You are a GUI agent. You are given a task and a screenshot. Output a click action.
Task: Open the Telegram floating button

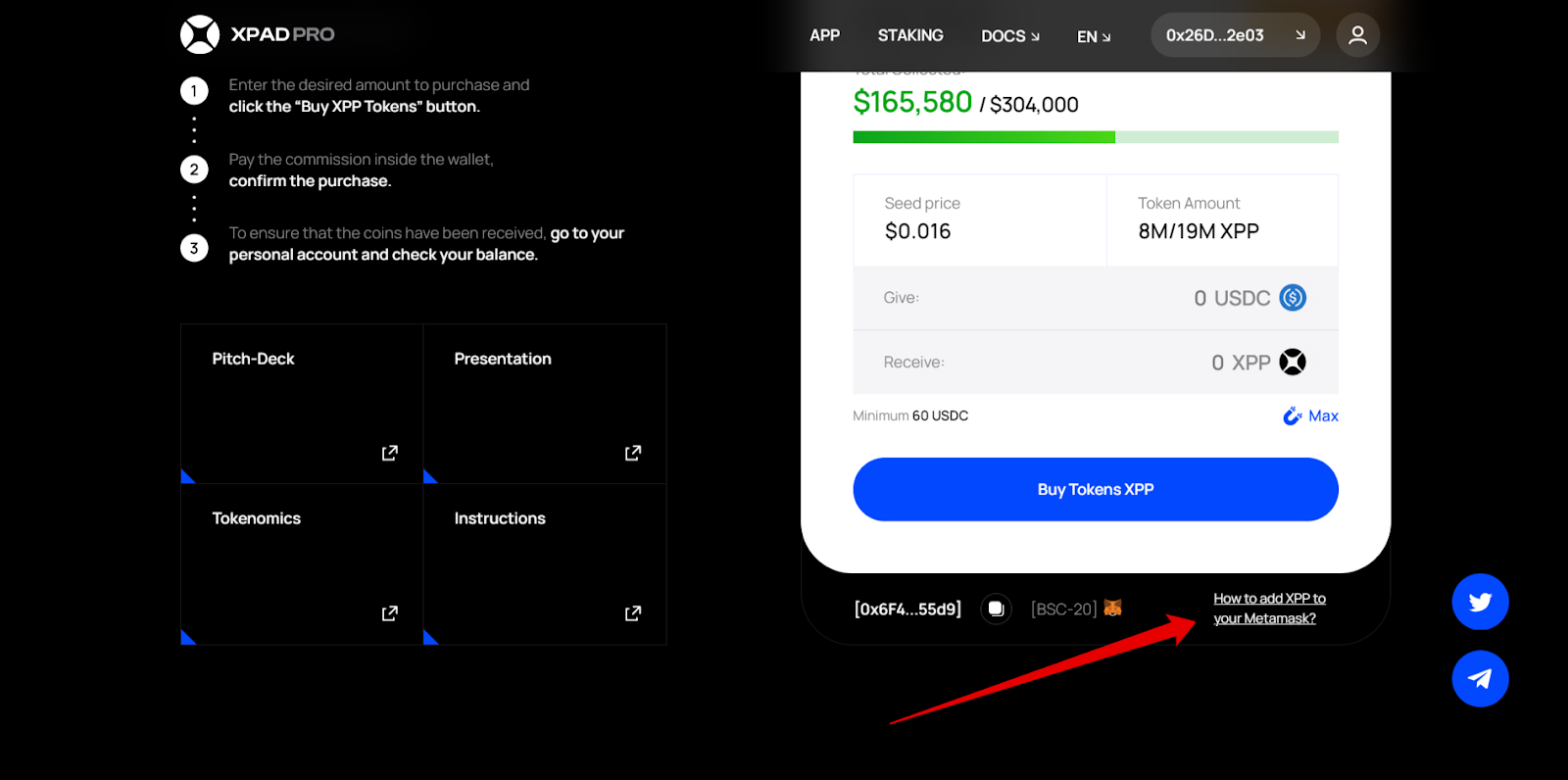click(1480, 678)
